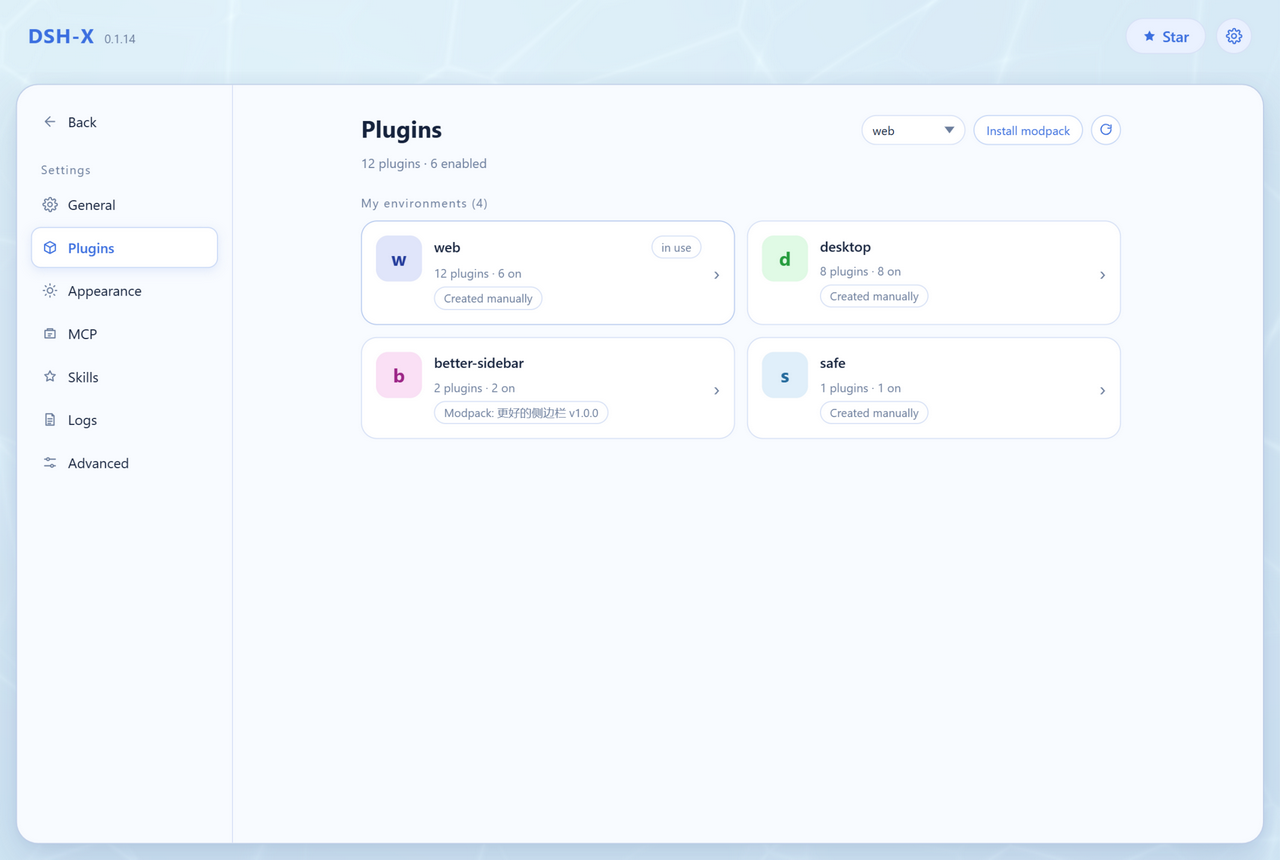The width and height of the screenshot is (1280, 860).
Task: Click the version number 0.1.14
Action: point(120,39)
